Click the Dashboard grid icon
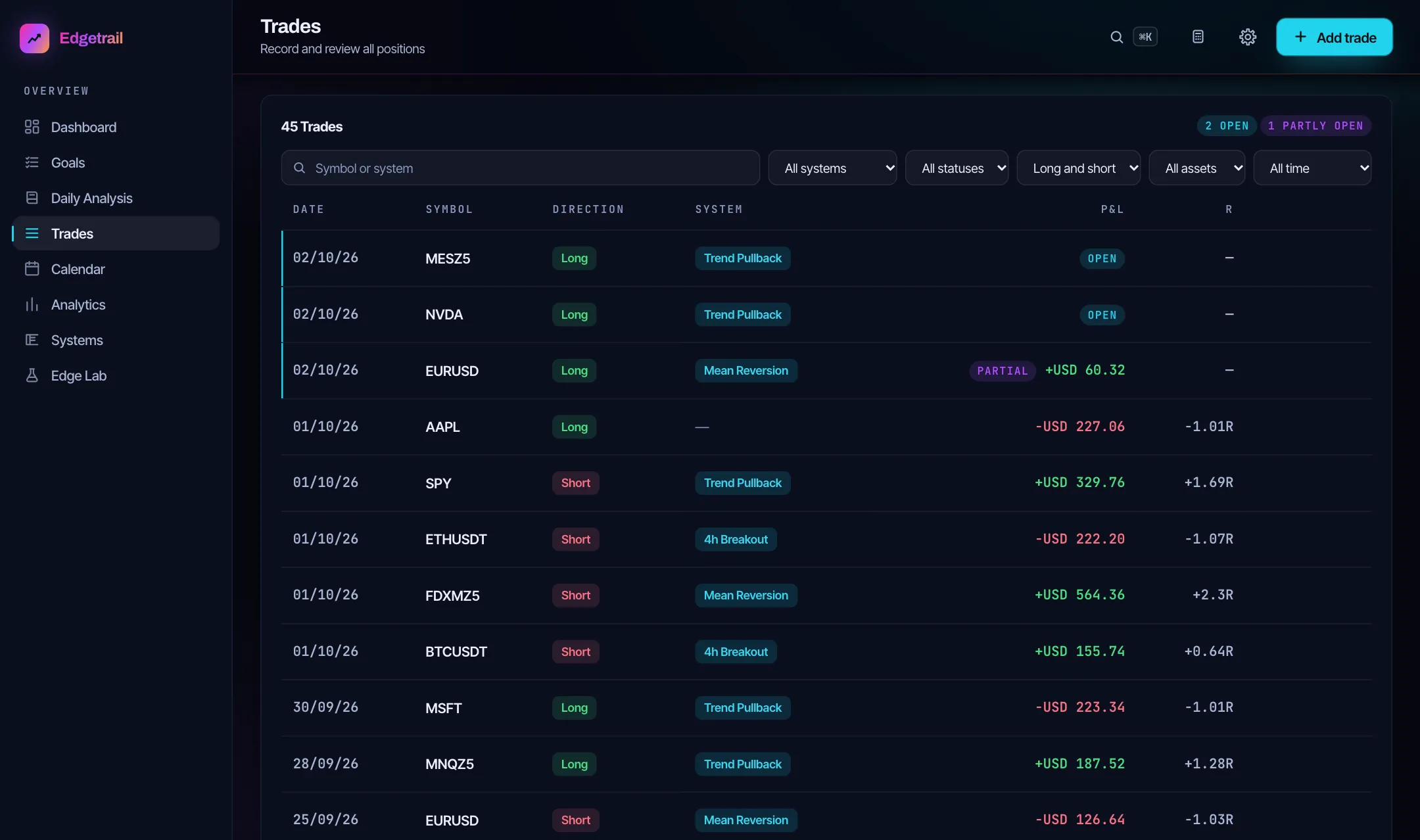 [x=32, y=127]
